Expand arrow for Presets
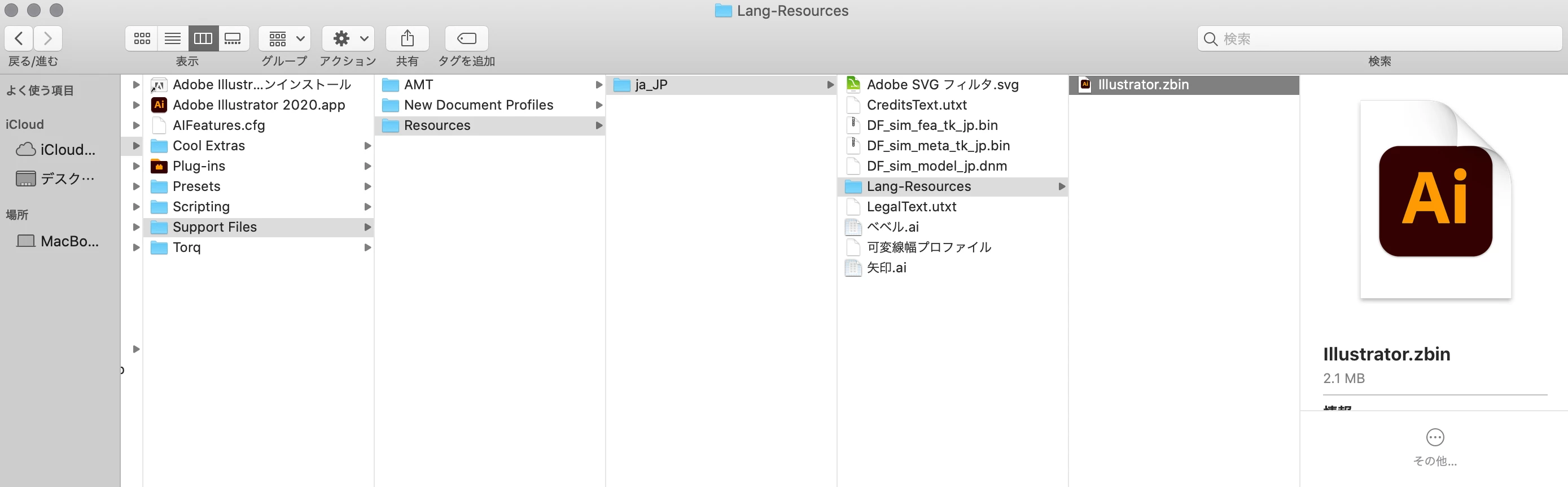Image resolution: width=1568 pixels, height=487 pixels. click(367, 186)
